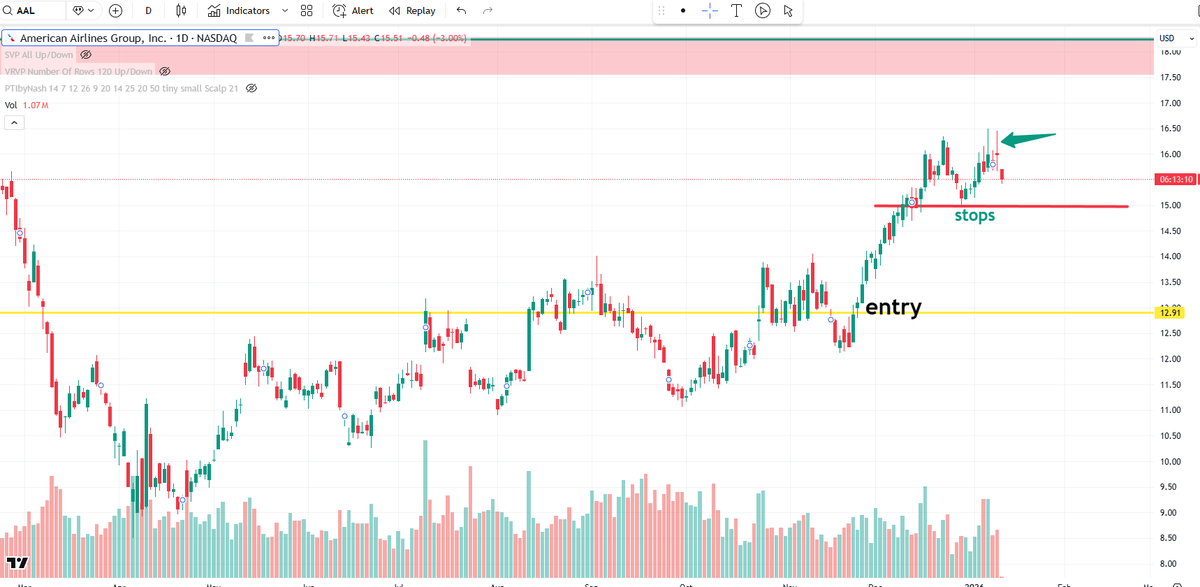Select the crosshair cursor tool
This screenshot has height=587, width=1200.
(x=710, y=10)
